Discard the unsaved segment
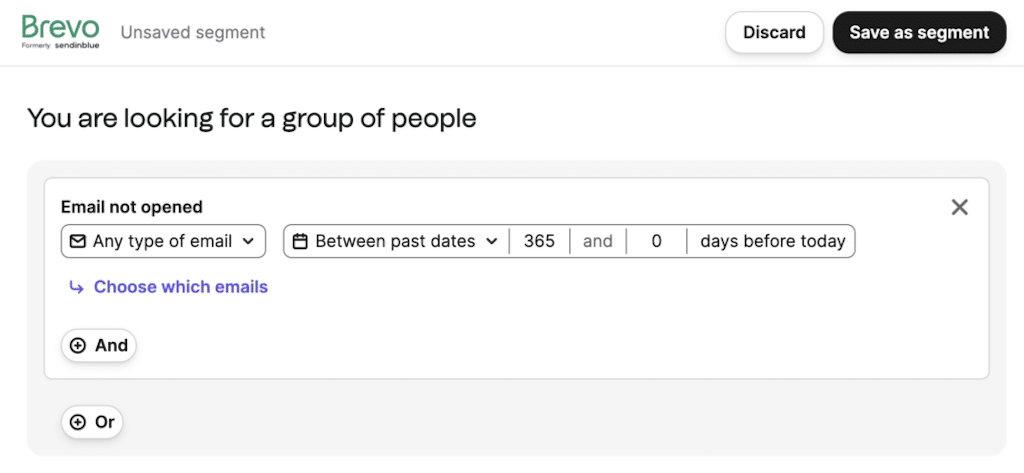Image resolution: width=1024 pixels, height=473 pixels. coord(774,32)
